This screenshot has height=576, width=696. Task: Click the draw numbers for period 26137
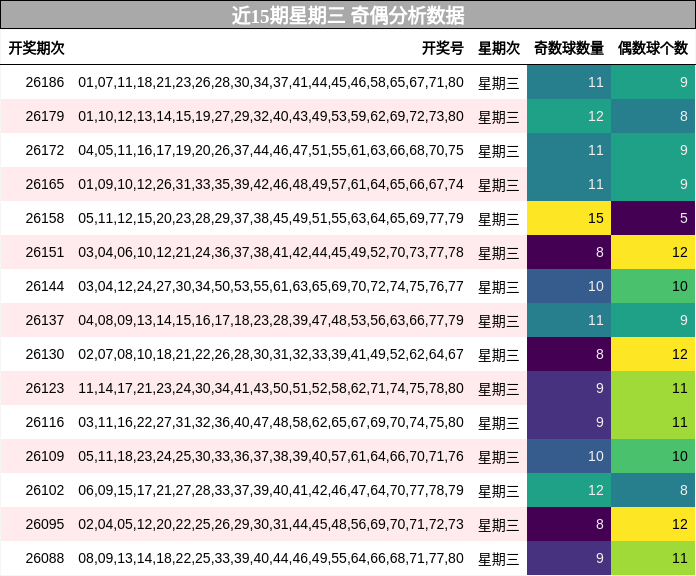271,320
